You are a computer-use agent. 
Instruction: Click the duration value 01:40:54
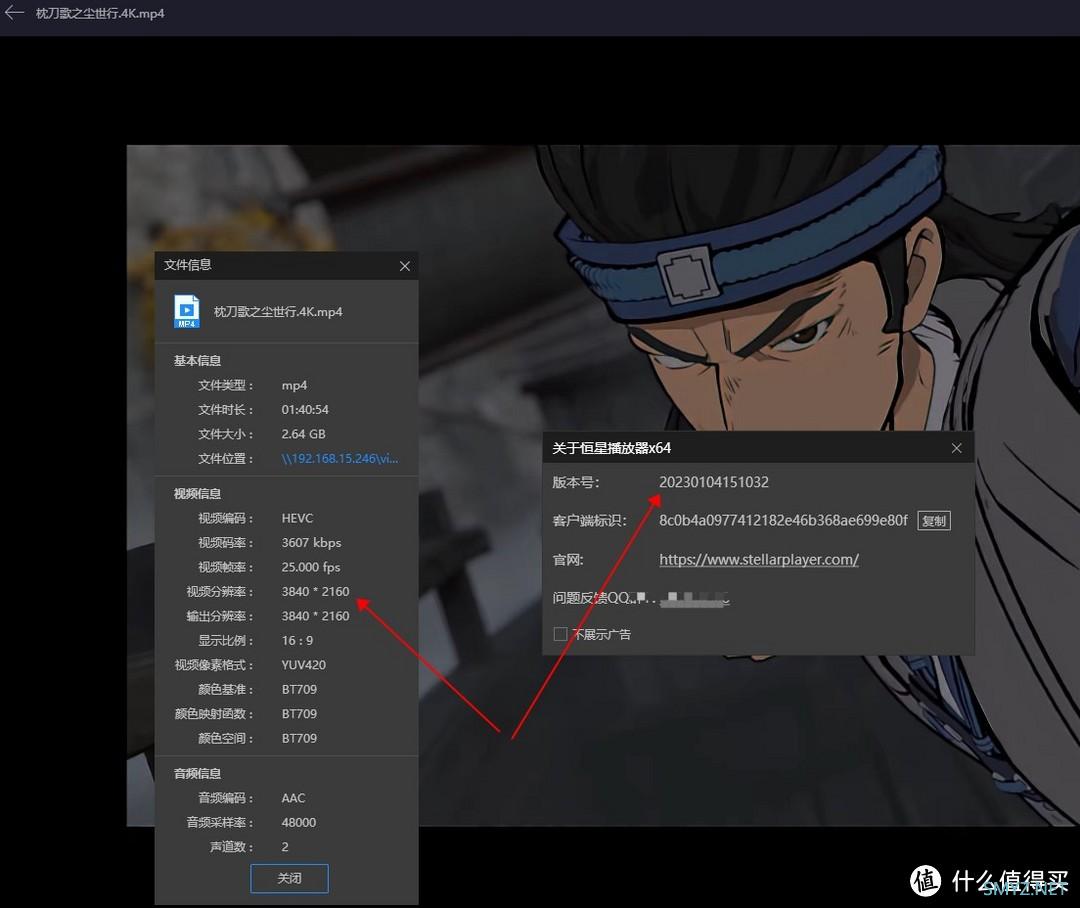[305, 410]
